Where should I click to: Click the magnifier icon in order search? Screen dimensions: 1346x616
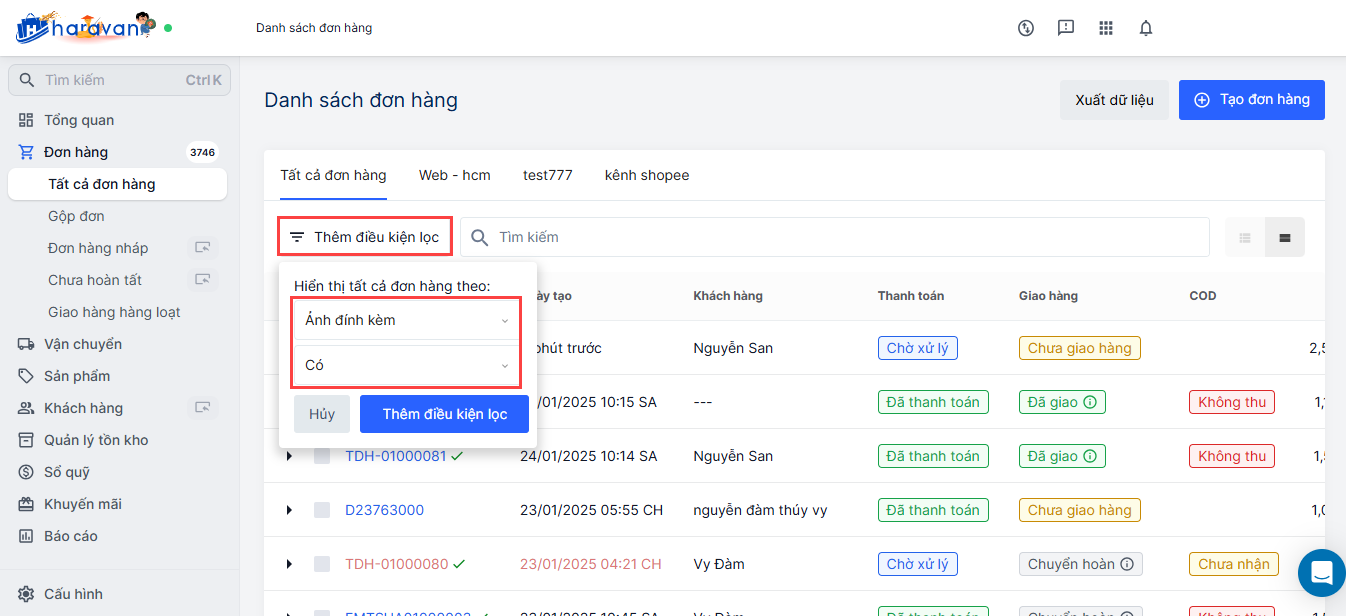point(480,238)
